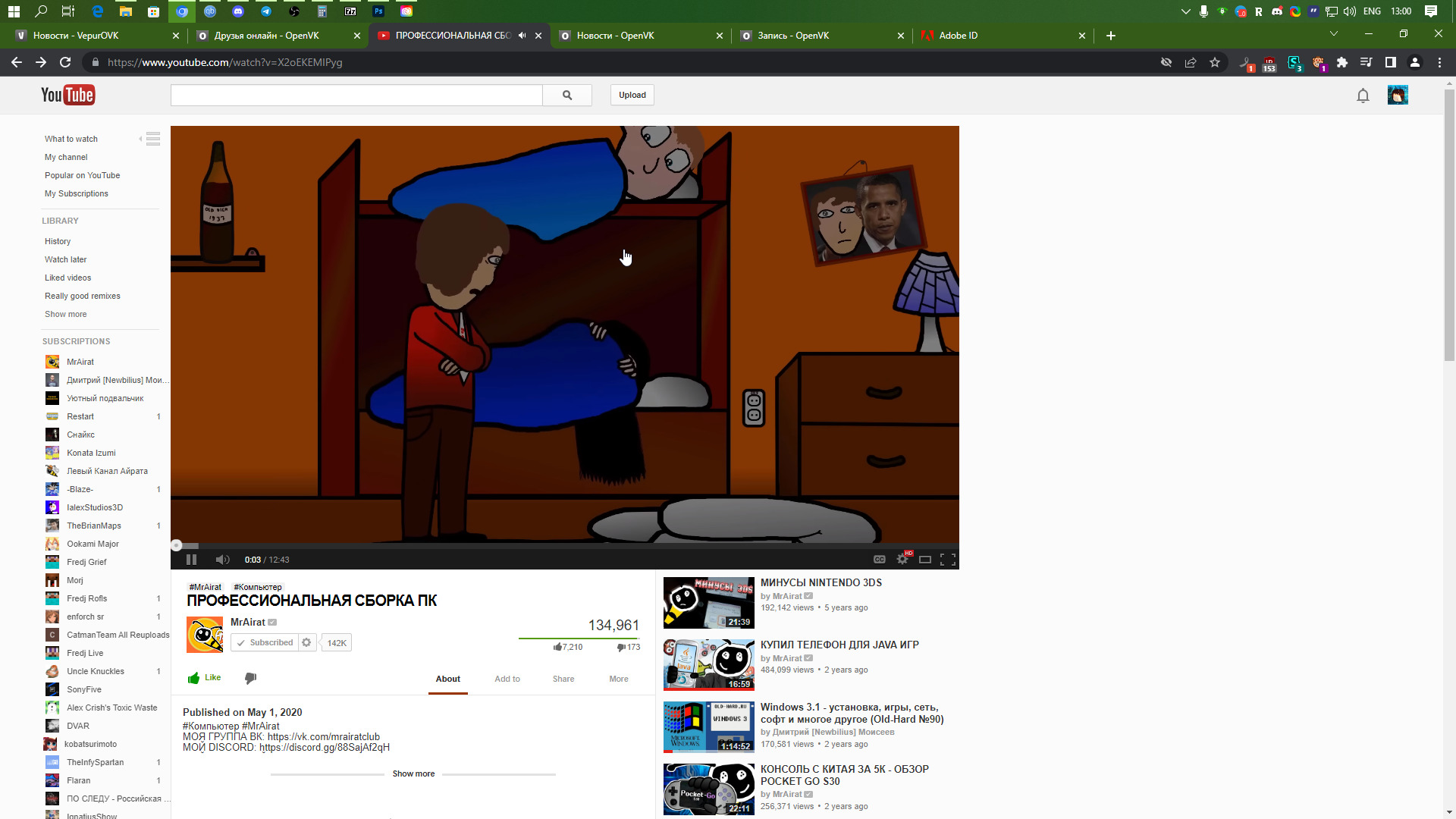Open the Add to tab
The image size is (1456, 819).
click(x=507, y=679)
